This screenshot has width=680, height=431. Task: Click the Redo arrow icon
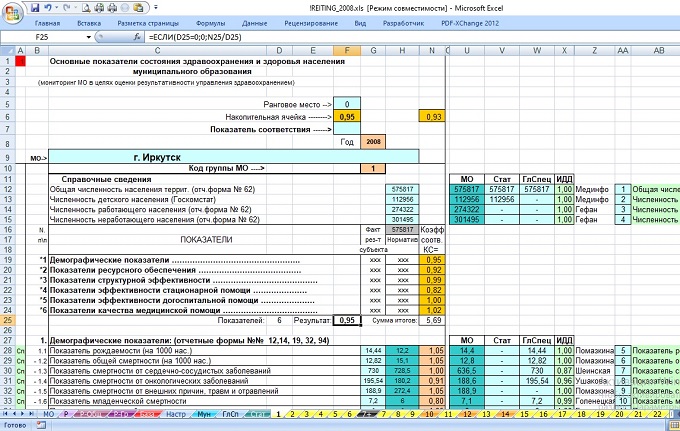[66, 8]
